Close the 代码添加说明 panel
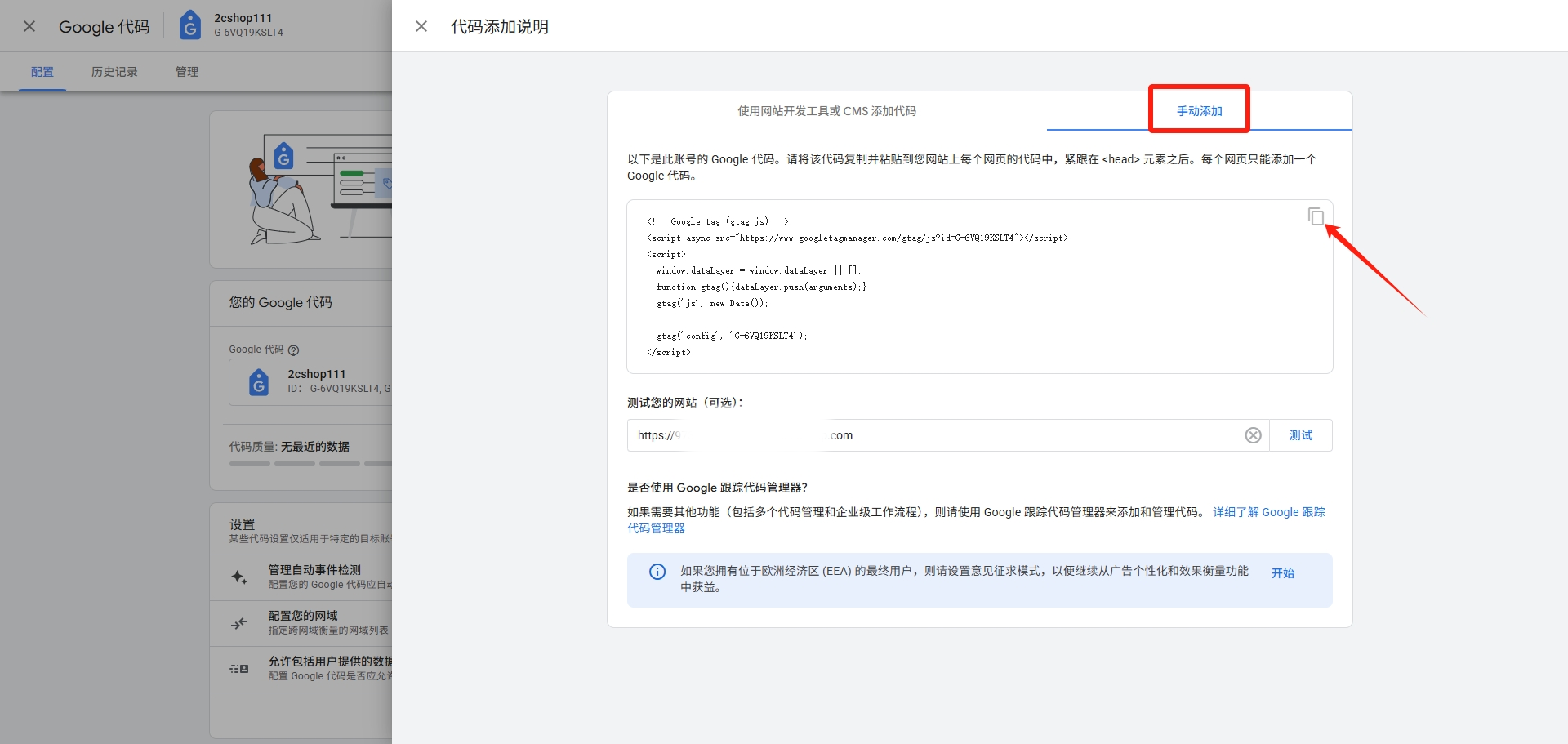The image size is (1568, 744). [x=421, y=26]
